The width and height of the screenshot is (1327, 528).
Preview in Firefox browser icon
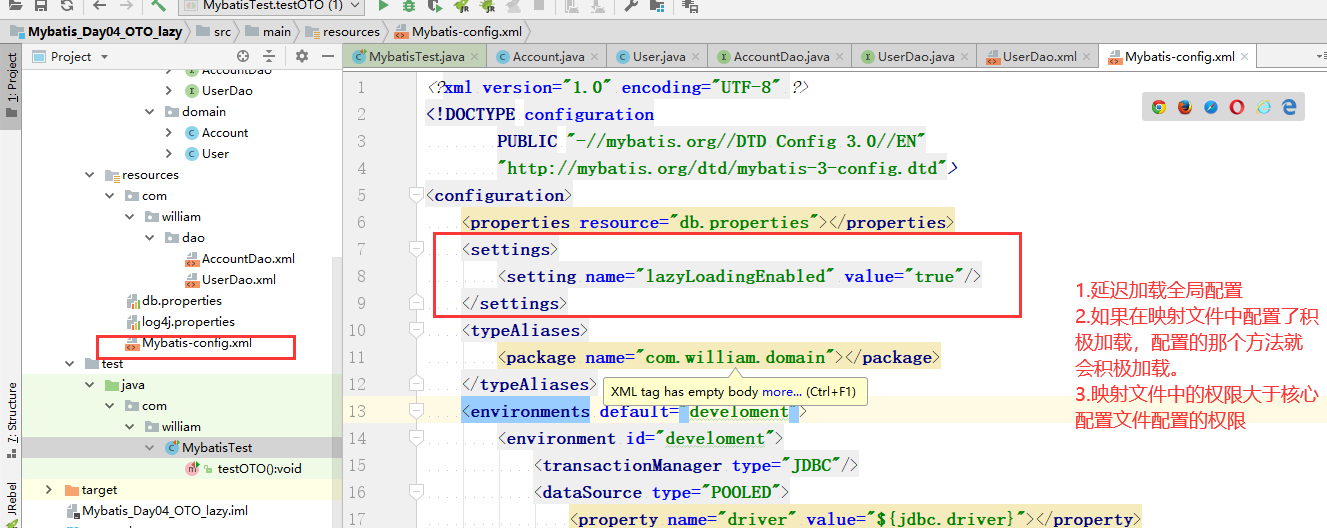click(x=1185, y=107)
